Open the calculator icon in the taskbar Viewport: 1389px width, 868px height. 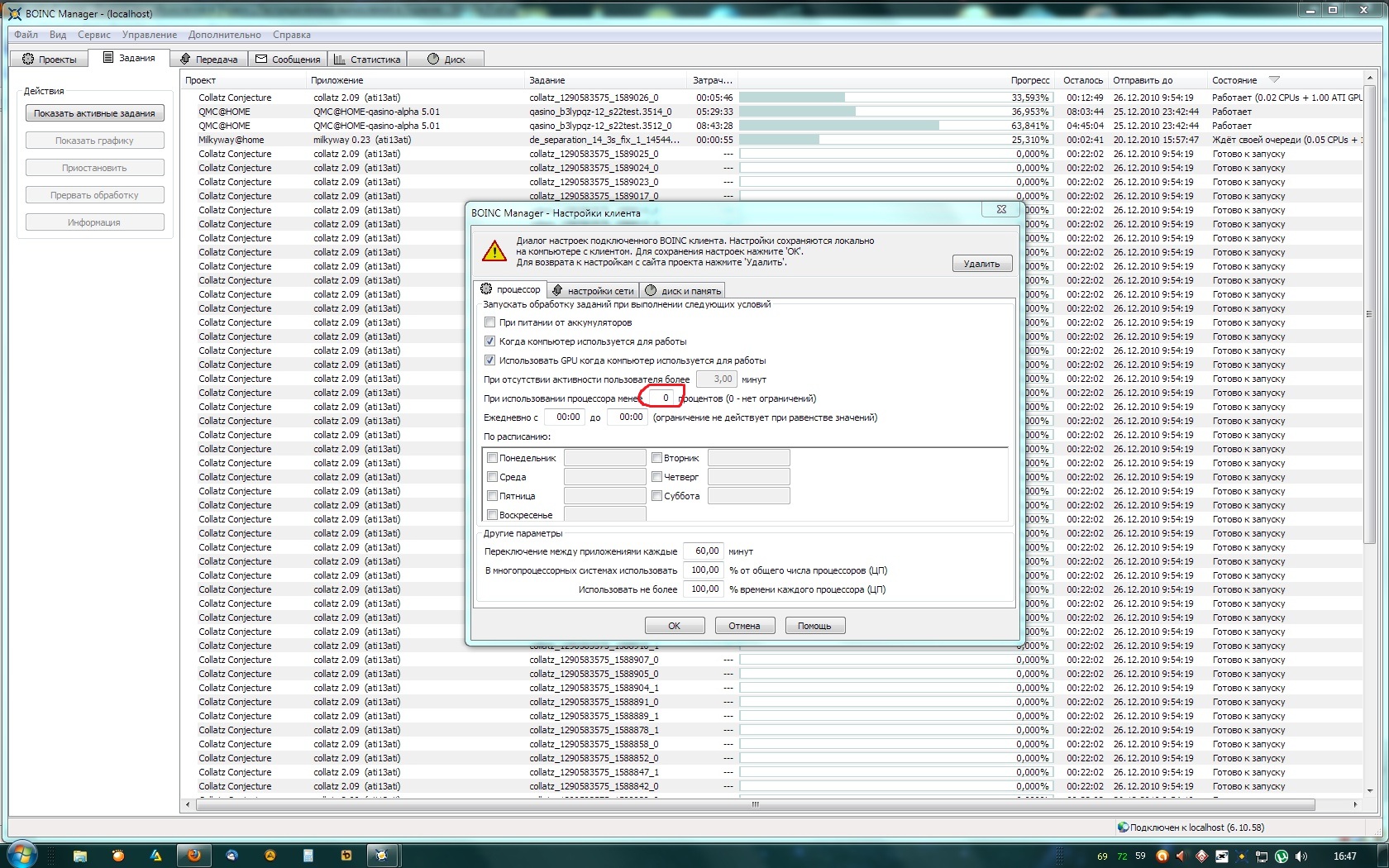(x=308, y=856)
